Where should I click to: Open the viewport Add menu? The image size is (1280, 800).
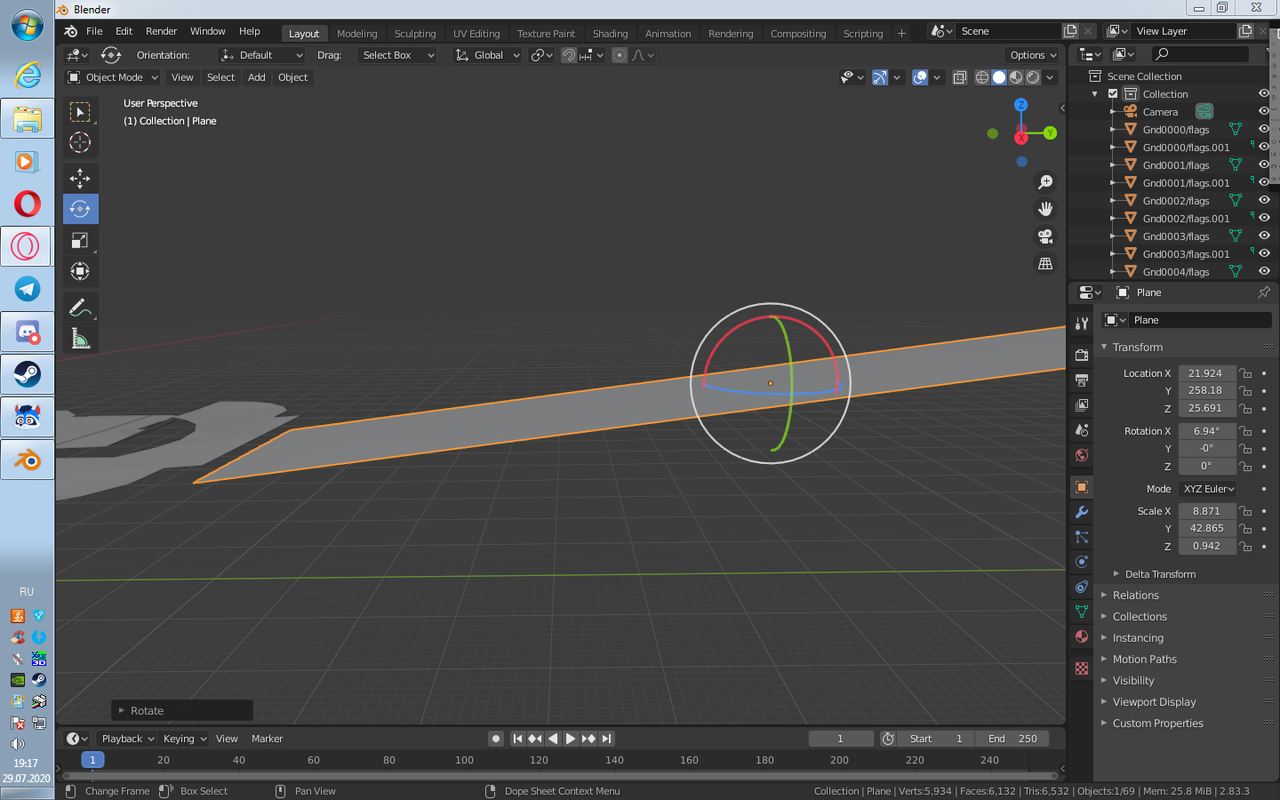(x=257, y=77)
